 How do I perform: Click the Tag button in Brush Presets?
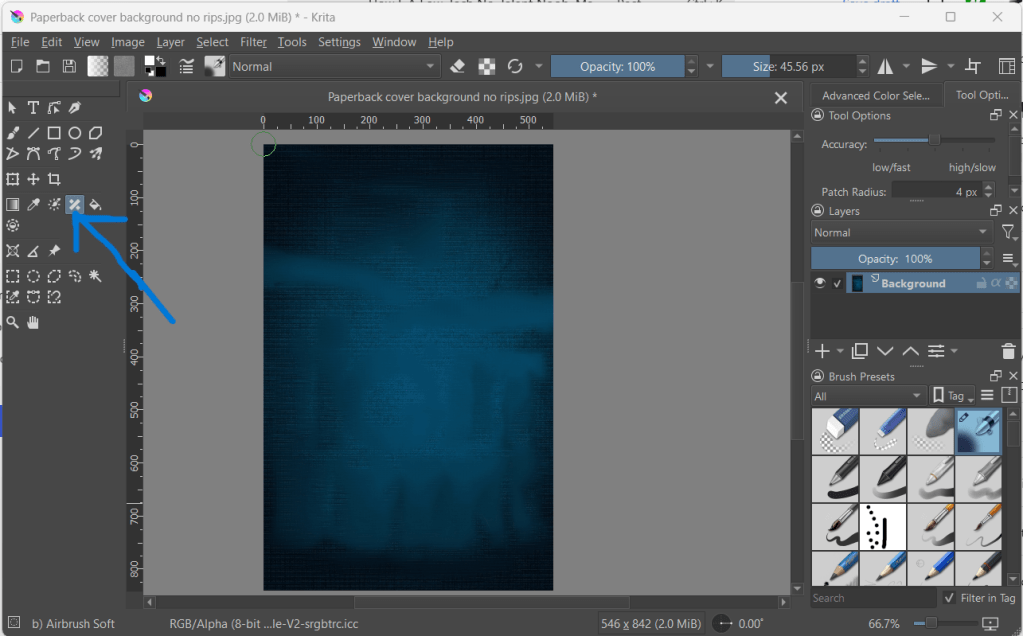pos(952,396)
